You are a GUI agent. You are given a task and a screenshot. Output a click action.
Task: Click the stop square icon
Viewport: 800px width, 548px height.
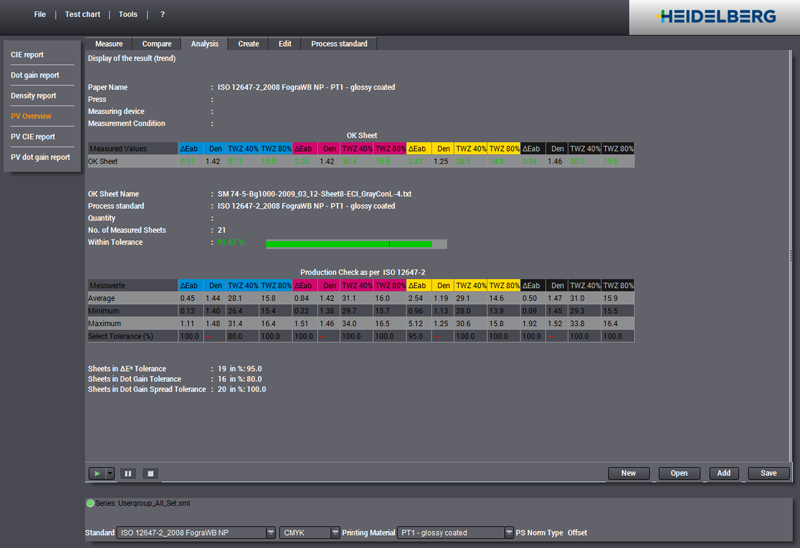pyautogui.click(x=150, y=473)
